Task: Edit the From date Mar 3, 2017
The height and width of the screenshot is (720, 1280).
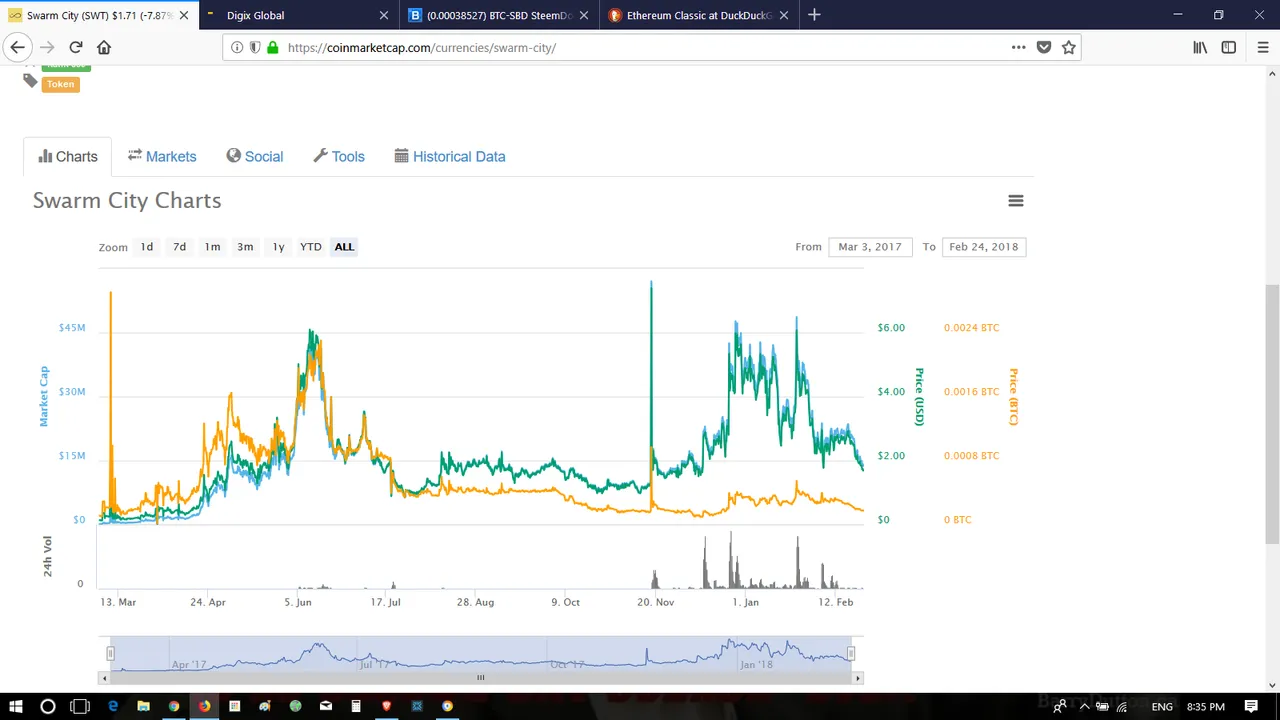Action: point(870,247)
